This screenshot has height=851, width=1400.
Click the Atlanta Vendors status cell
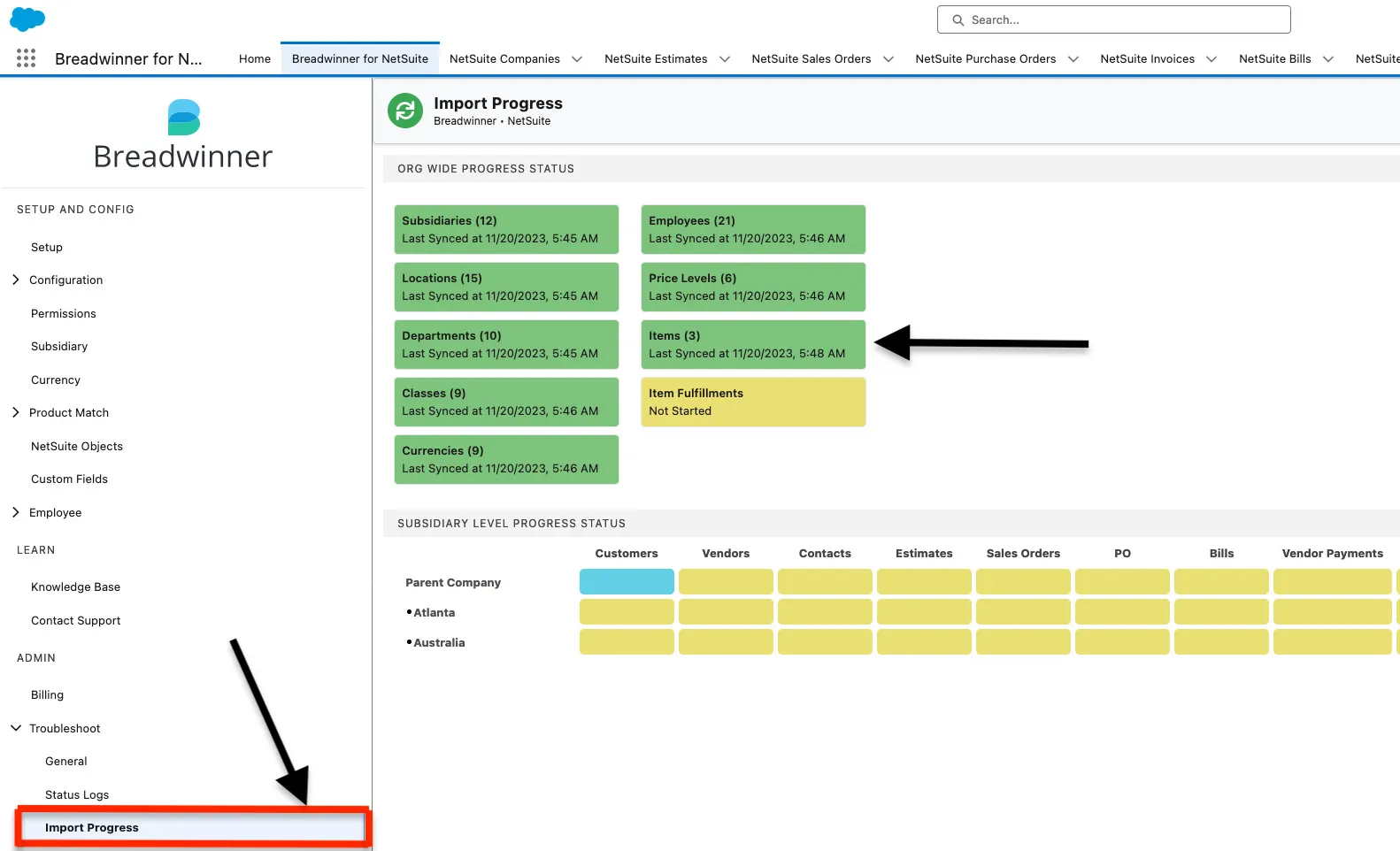pos(726,611)
